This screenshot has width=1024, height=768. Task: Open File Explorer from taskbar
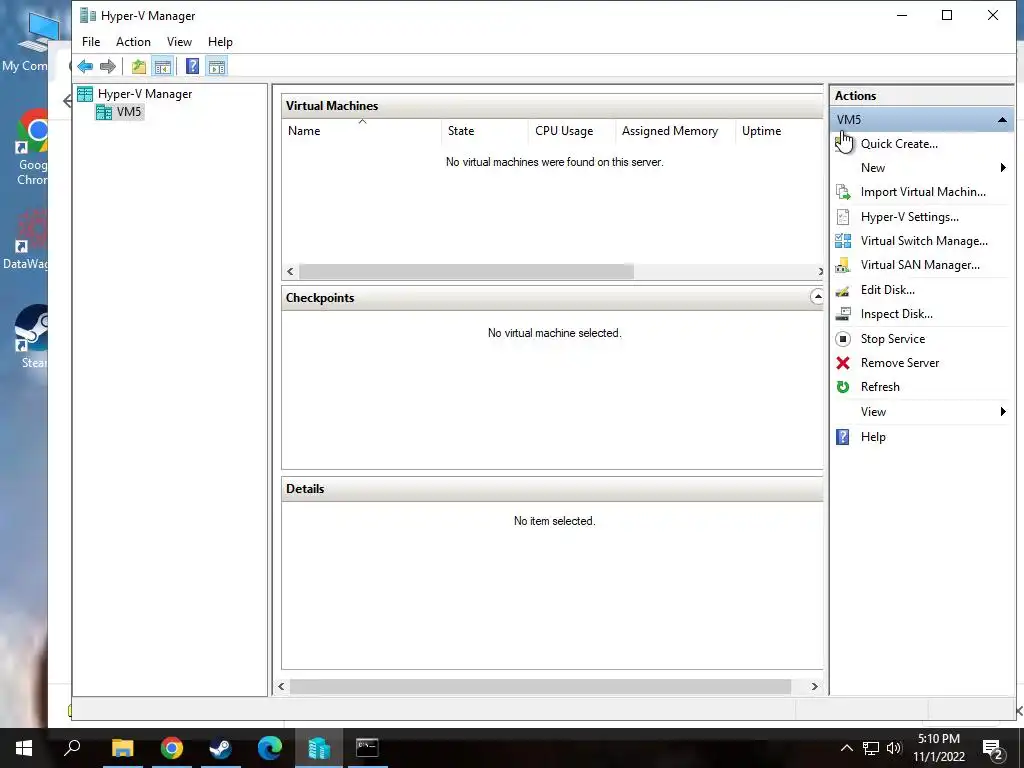click(x=122, y=748)
